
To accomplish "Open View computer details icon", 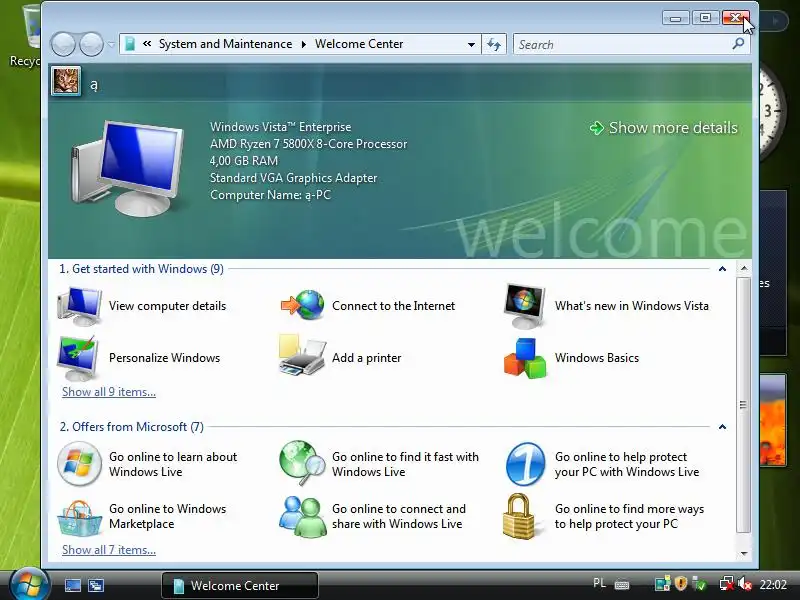I will (80, 306).
